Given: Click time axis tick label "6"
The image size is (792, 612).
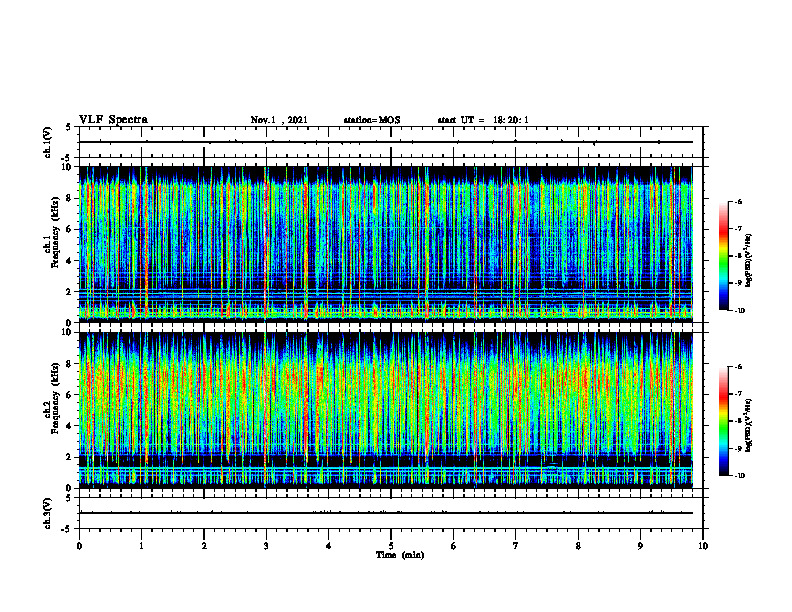Looking at the screenshot, I should (x=453, y=546).
